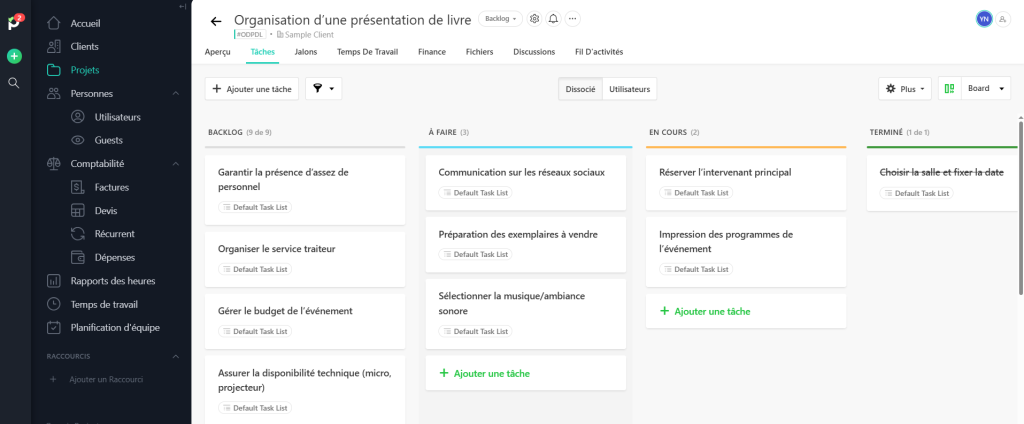Open the Plus settings dropdown
This screenshot has height=424, width=1024.
point(904,89)
